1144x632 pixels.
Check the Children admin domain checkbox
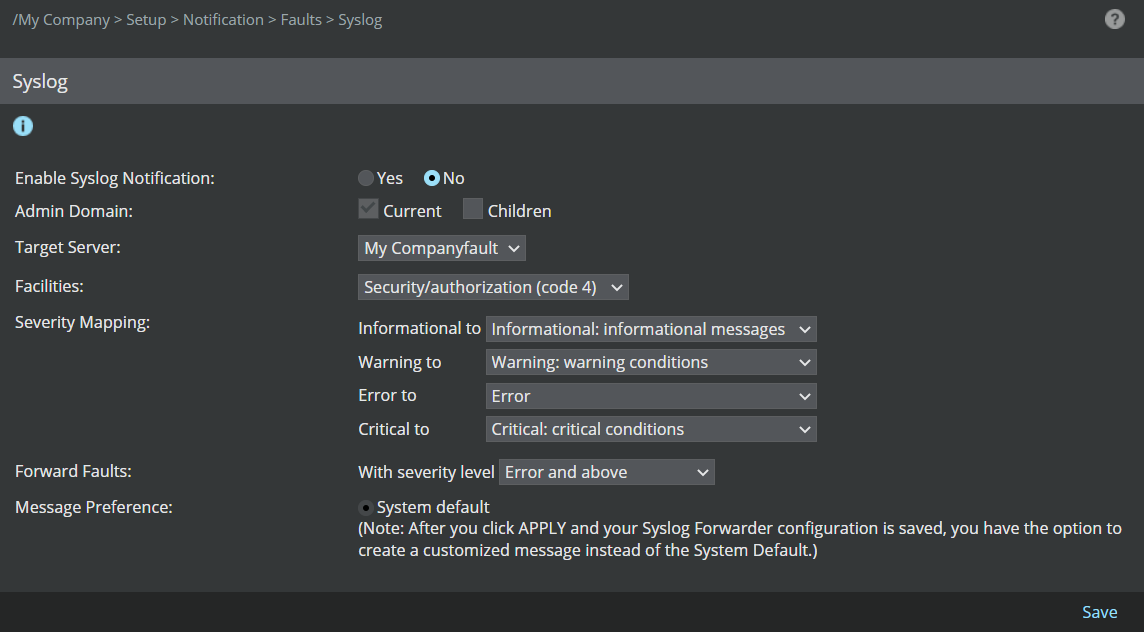473,209
